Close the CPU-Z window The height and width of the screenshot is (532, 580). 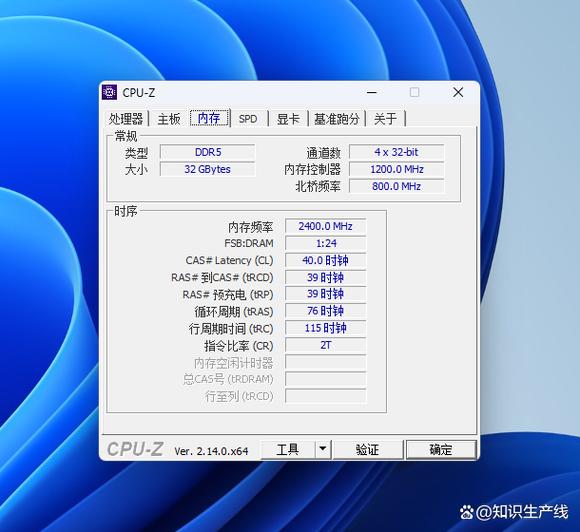pyautogui.click(x=458, y=92)
